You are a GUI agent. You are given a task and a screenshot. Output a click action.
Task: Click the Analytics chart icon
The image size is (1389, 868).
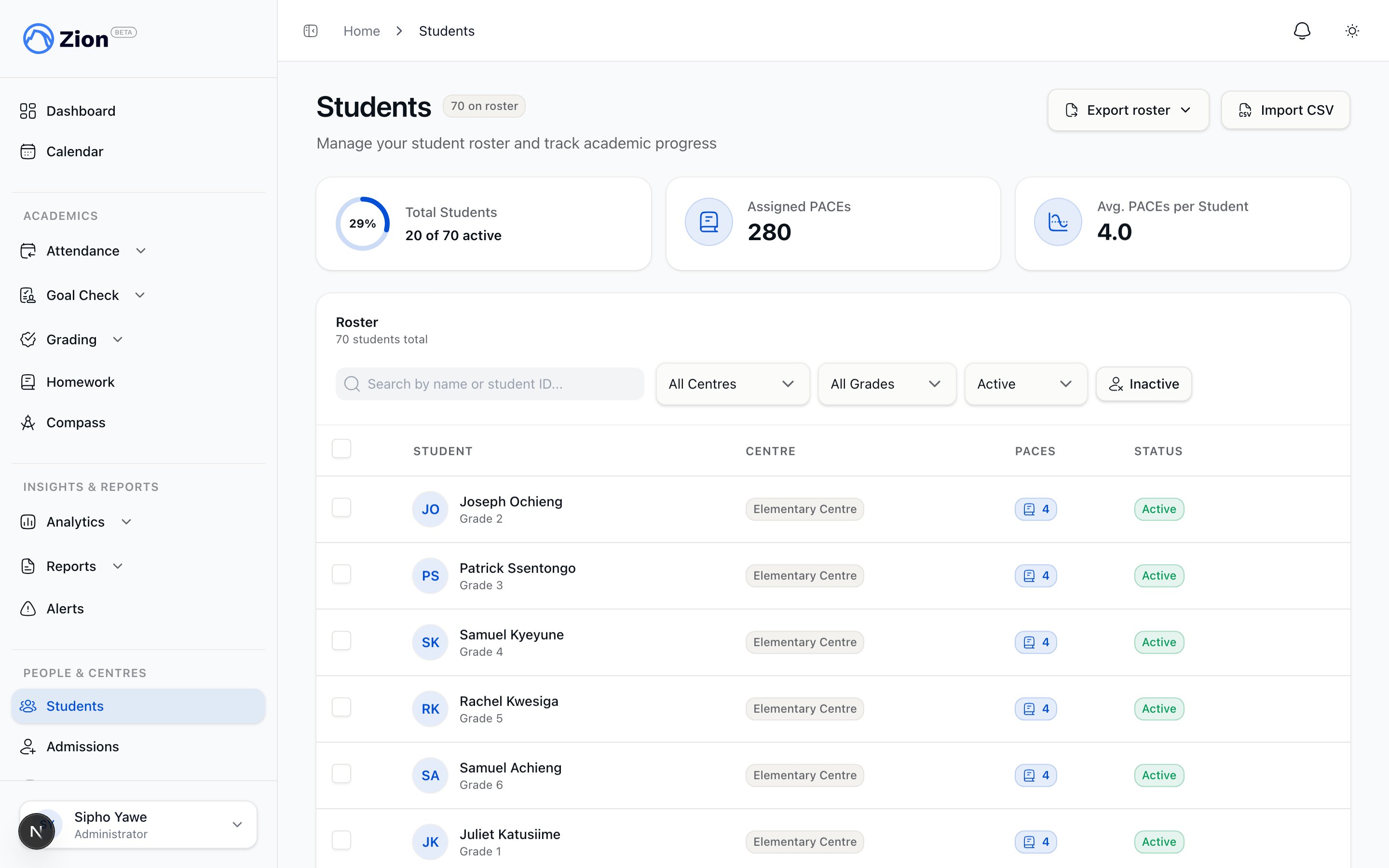(27, 522)
